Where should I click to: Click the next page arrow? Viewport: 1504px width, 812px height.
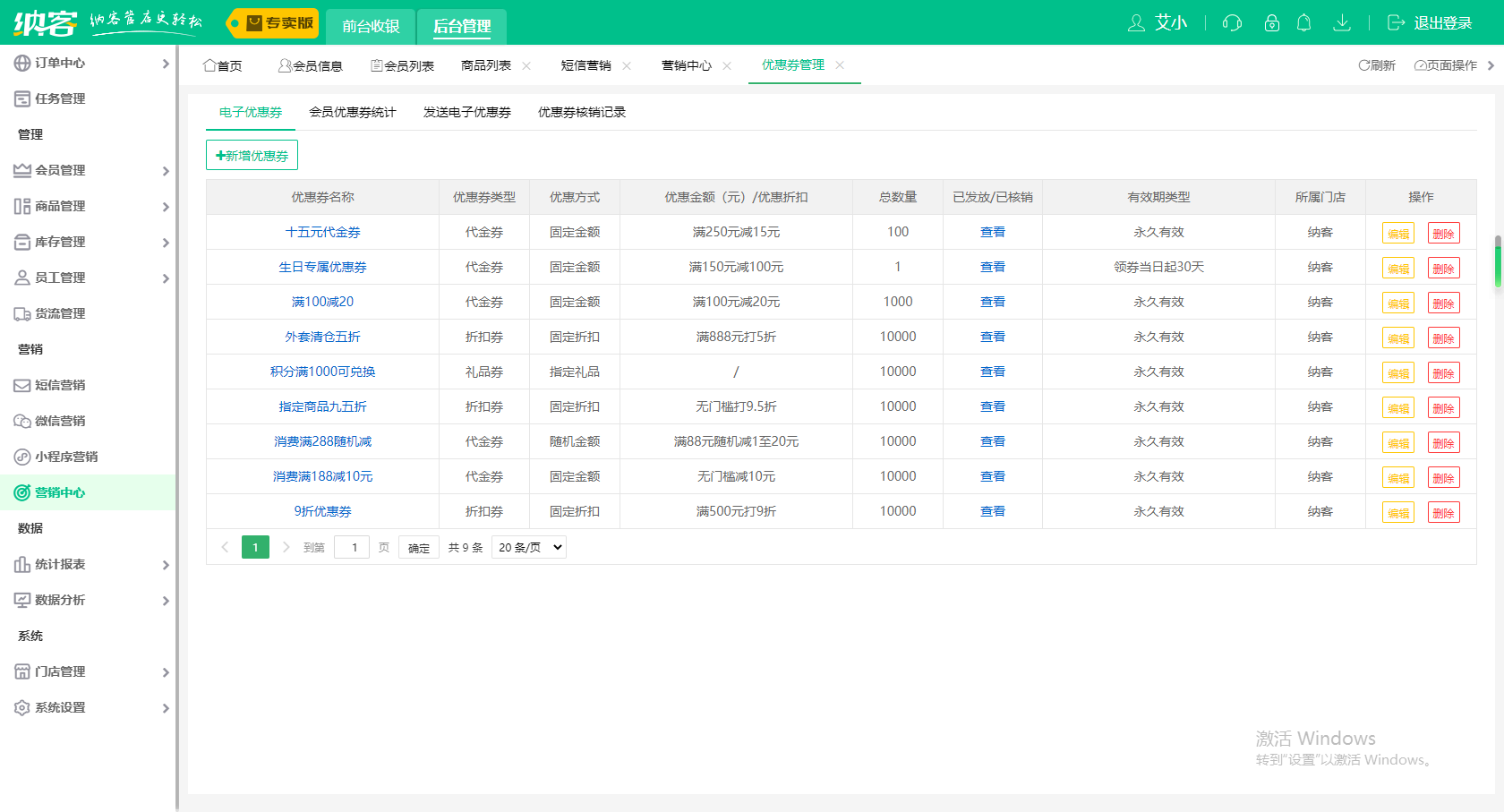pos(286,547)
